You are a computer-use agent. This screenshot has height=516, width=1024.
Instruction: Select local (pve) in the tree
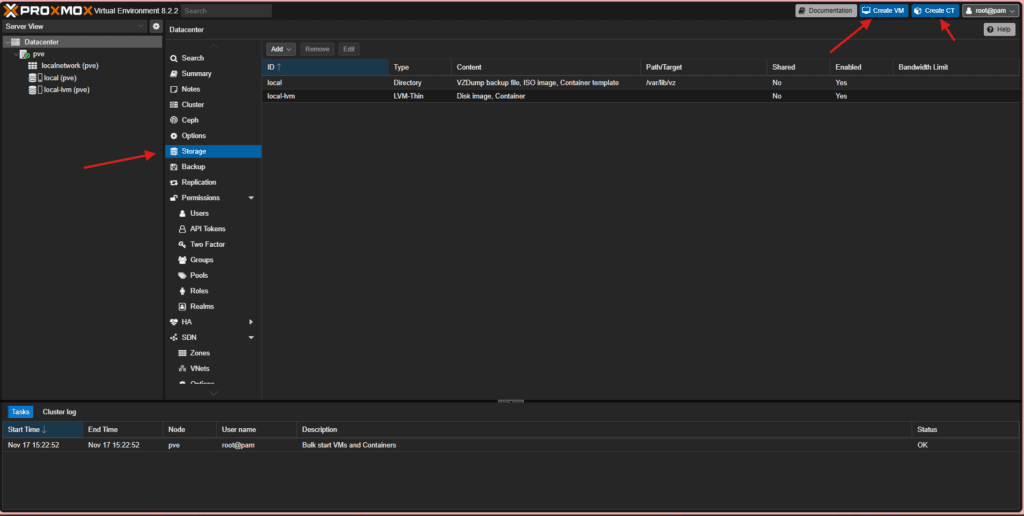pos(60,78)
